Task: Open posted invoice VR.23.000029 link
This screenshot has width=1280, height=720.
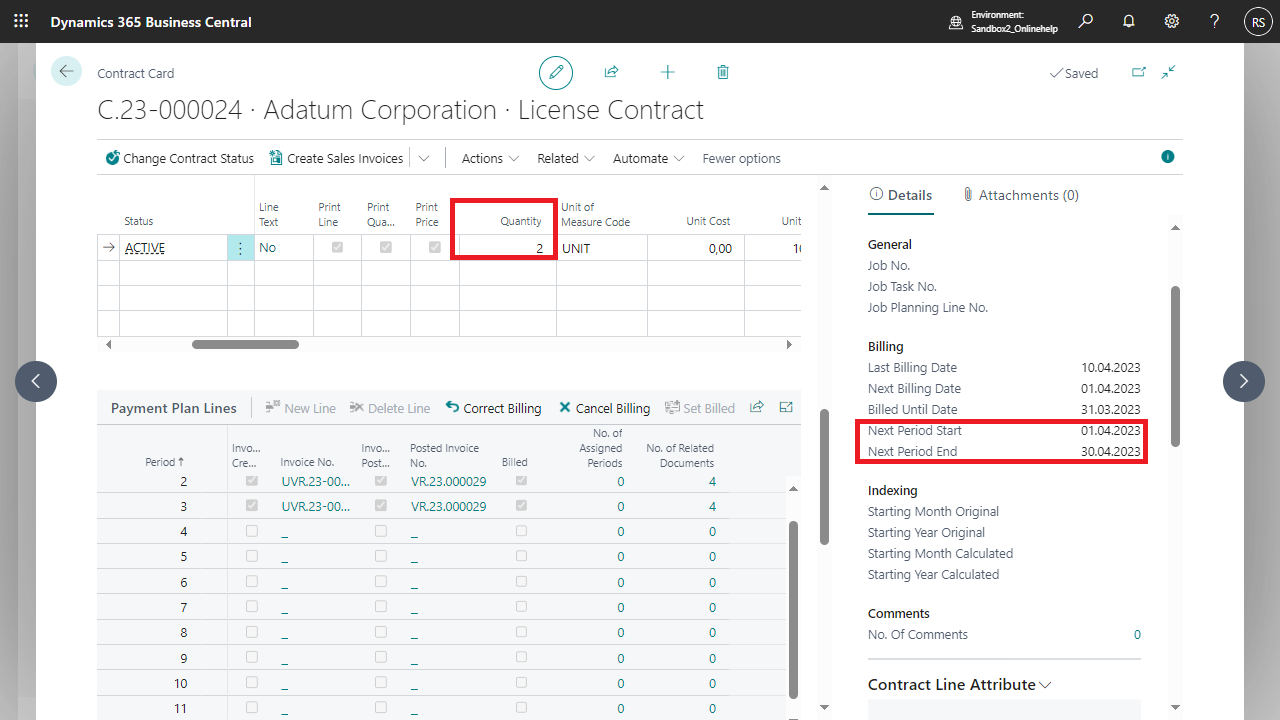Action: point(448,481)
